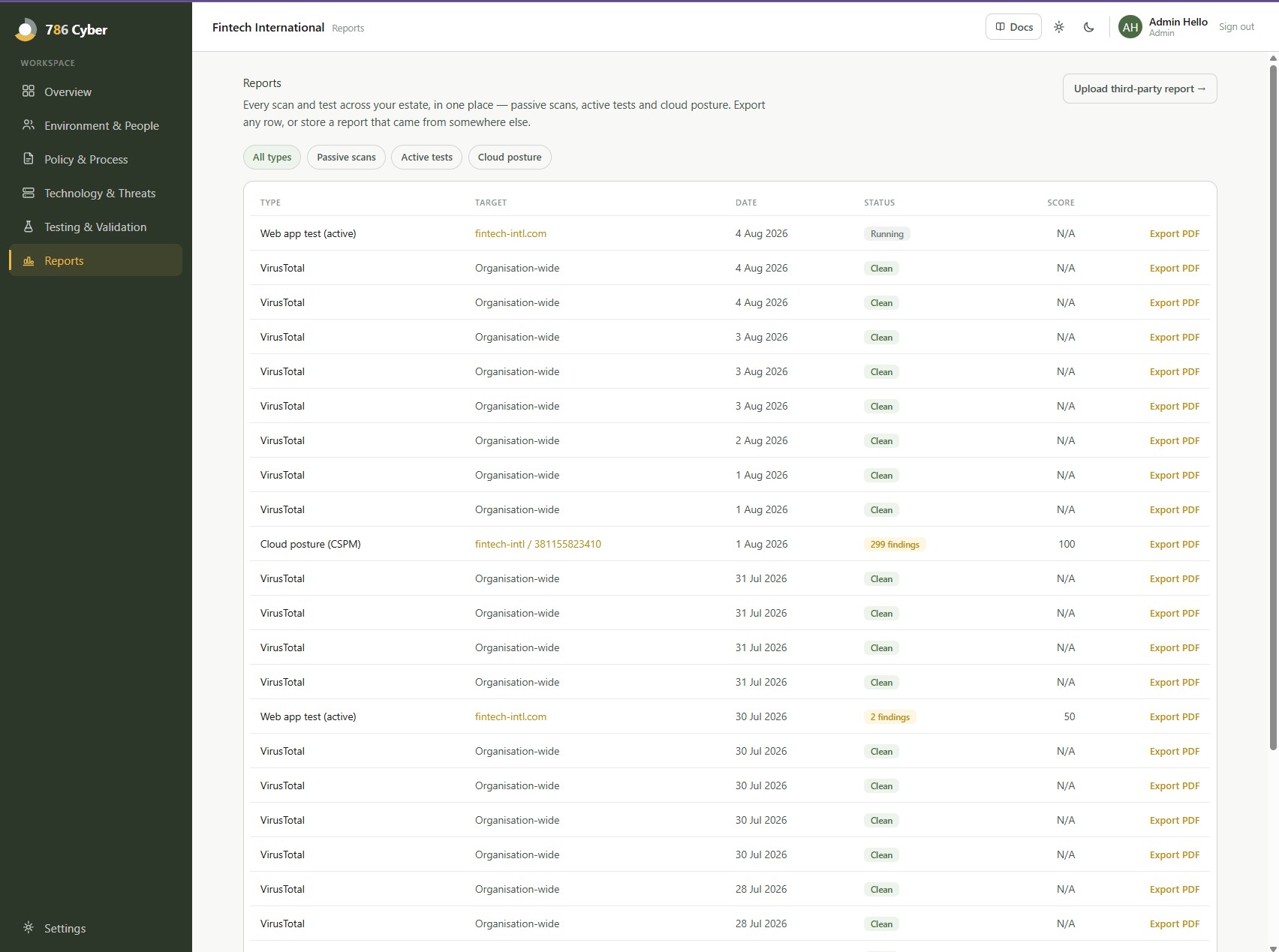1279x952 pixels.
Task: Click the Cloud posture (CSPM) type cell
Action: click(x=310, y=544)
